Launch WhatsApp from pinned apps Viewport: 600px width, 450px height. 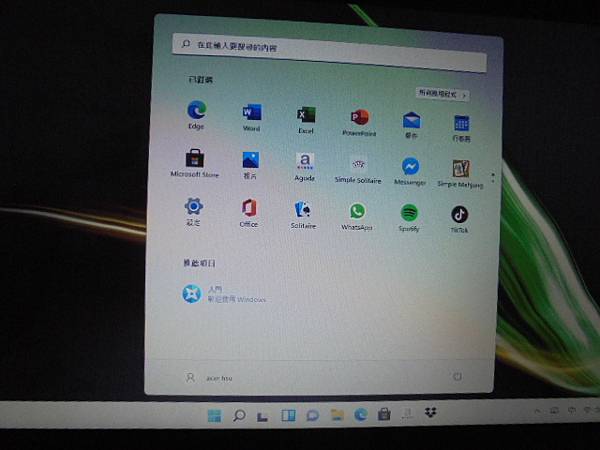(x=357, y=216)
